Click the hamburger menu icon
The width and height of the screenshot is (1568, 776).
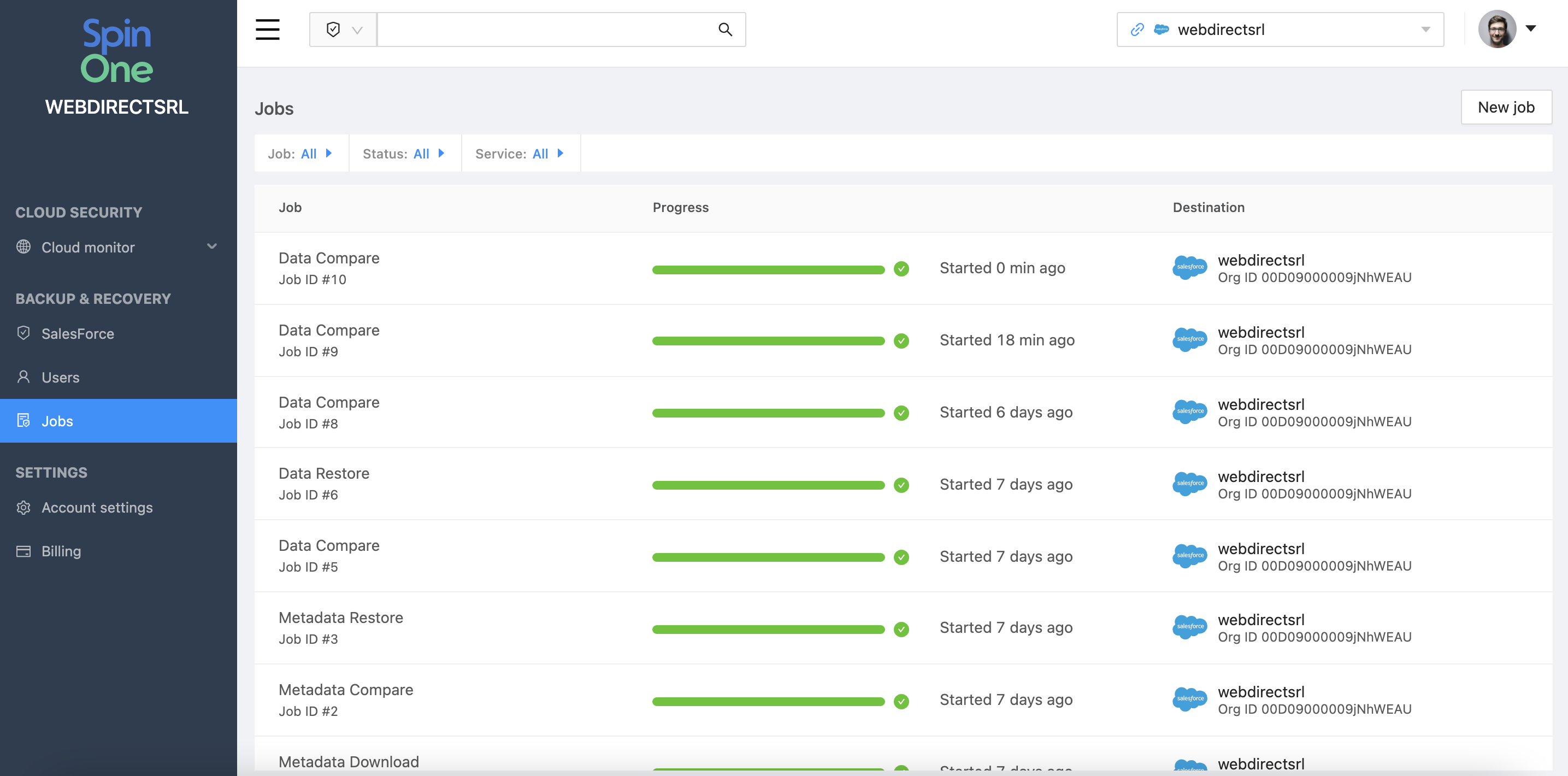click(267, 29)
